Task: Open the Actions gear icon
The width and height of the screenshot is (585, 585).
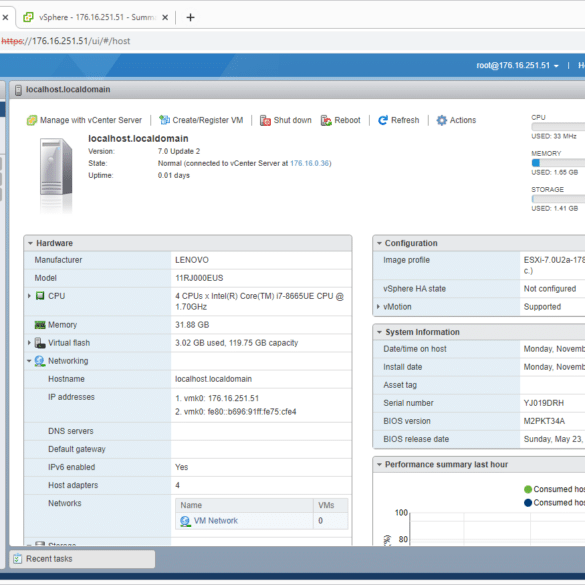Action: 442,120
